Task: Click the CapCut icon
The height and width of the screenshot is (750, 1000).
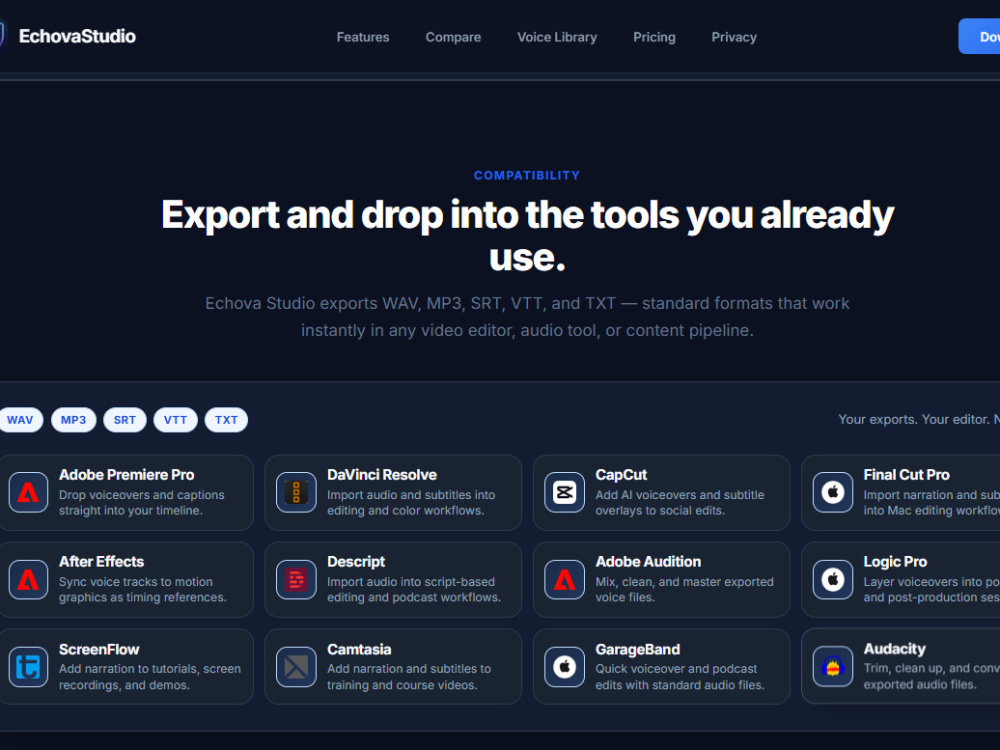Action: point(564,492)
